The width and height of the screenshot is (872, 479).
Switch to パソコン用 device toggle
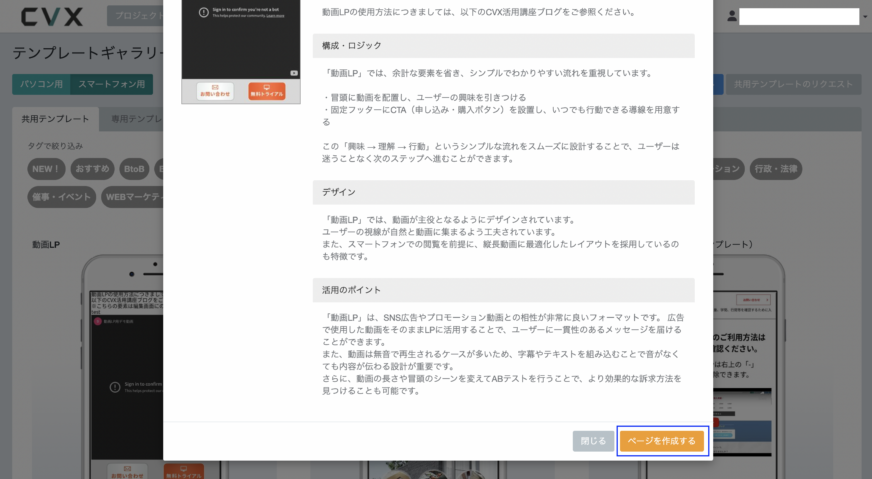(39, 84)
